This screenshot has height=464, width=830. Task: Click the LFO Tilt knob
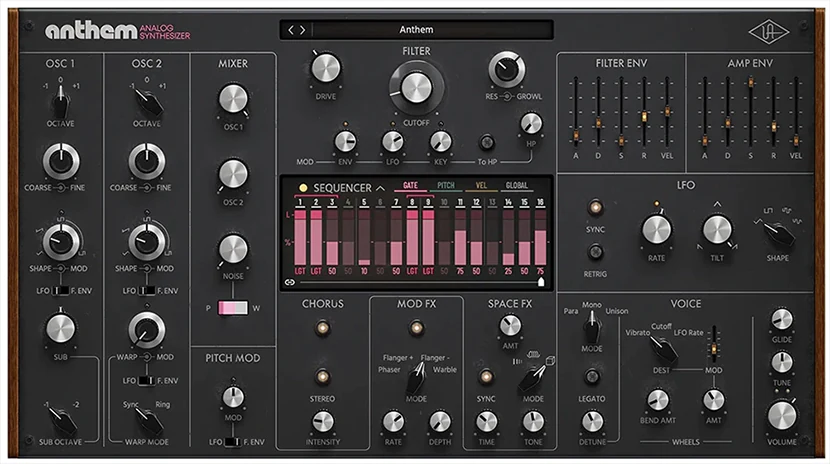point(717,230)
